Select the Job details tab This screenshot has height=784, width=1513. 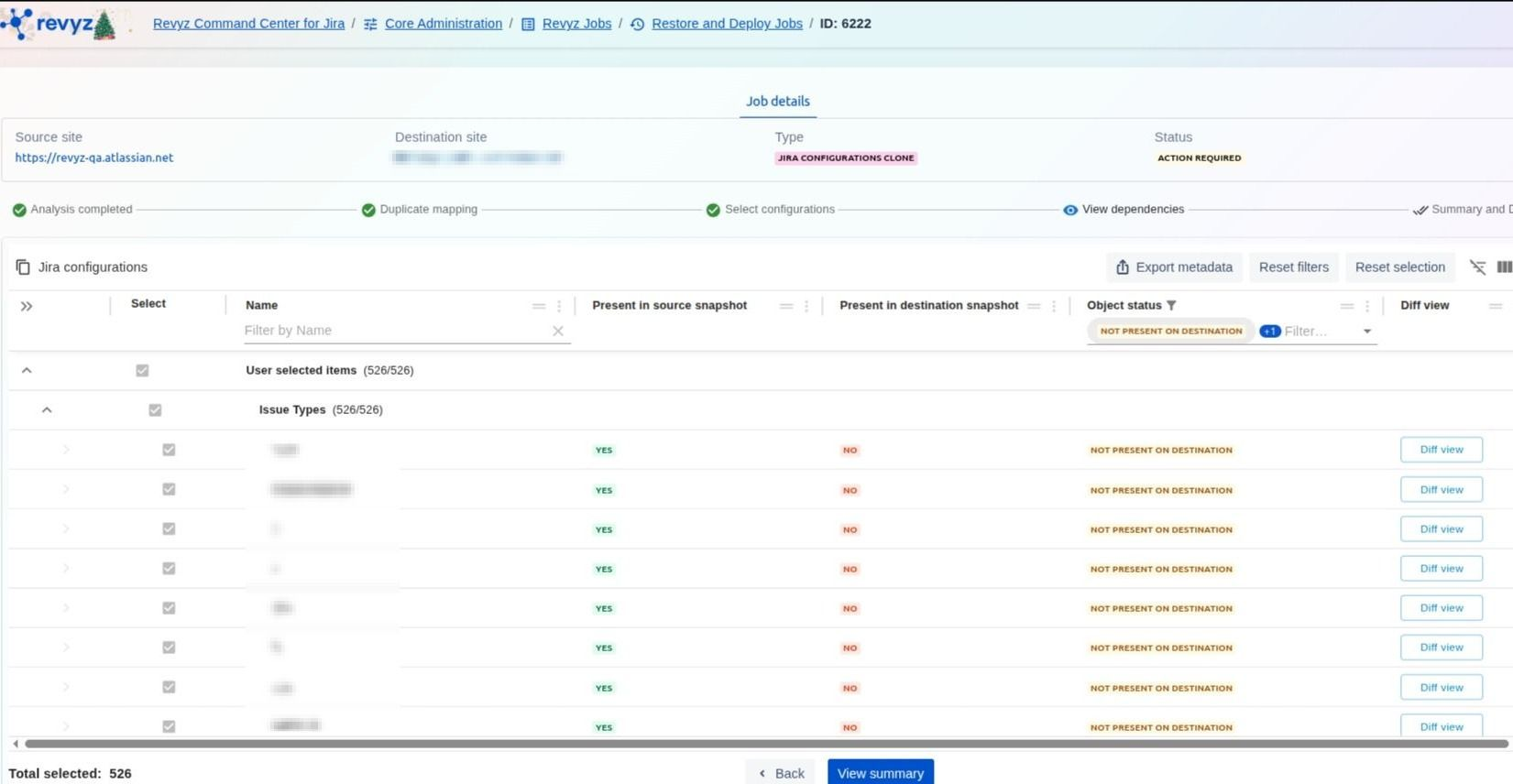click(x=777, y=102)
